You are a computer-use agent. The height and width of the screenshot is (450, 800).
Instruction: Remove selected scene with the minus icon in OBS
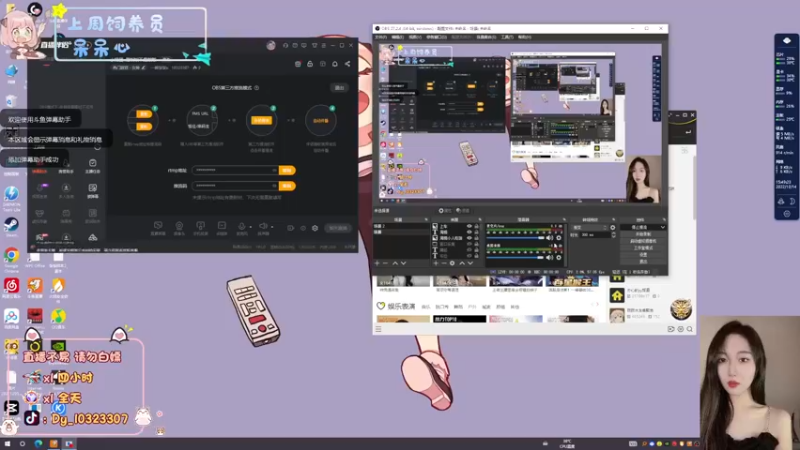(x=385, y=263)
